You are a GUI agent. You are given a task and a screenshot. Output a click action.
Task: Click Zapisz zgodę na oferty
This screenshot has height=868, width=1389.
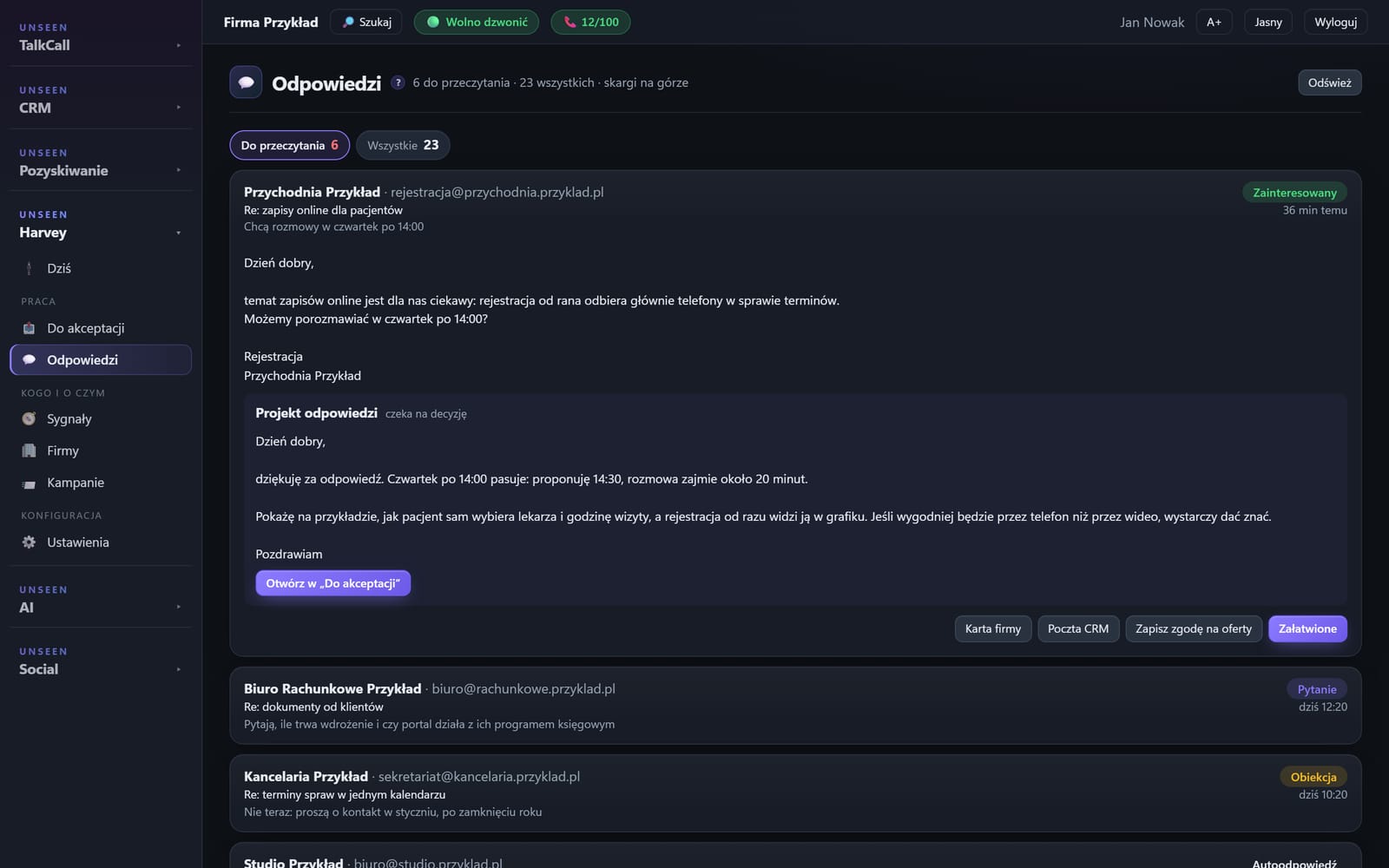[x=1194, y=628]
